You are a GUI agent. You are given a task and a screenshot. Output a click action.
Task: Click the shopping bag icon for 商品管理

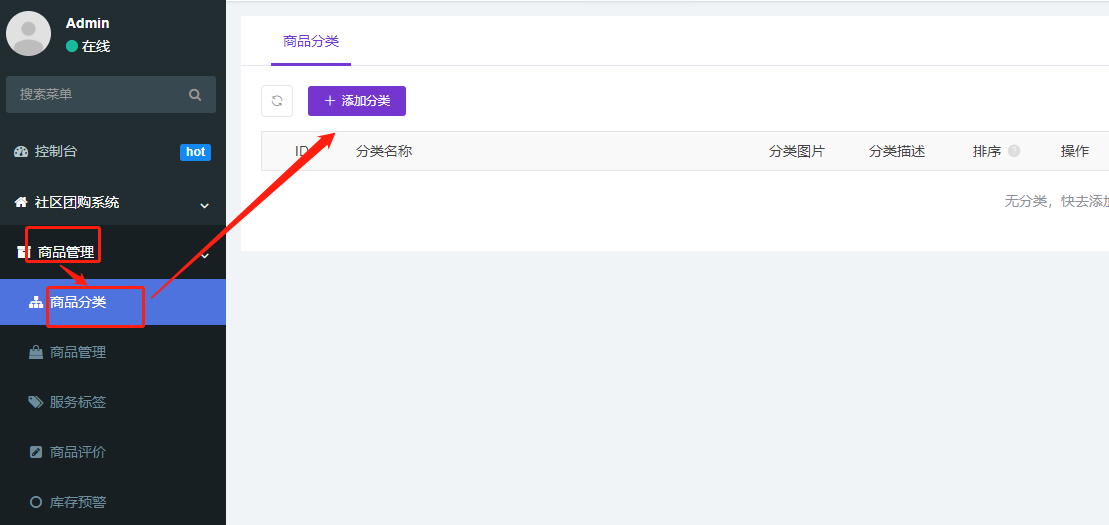35,352
